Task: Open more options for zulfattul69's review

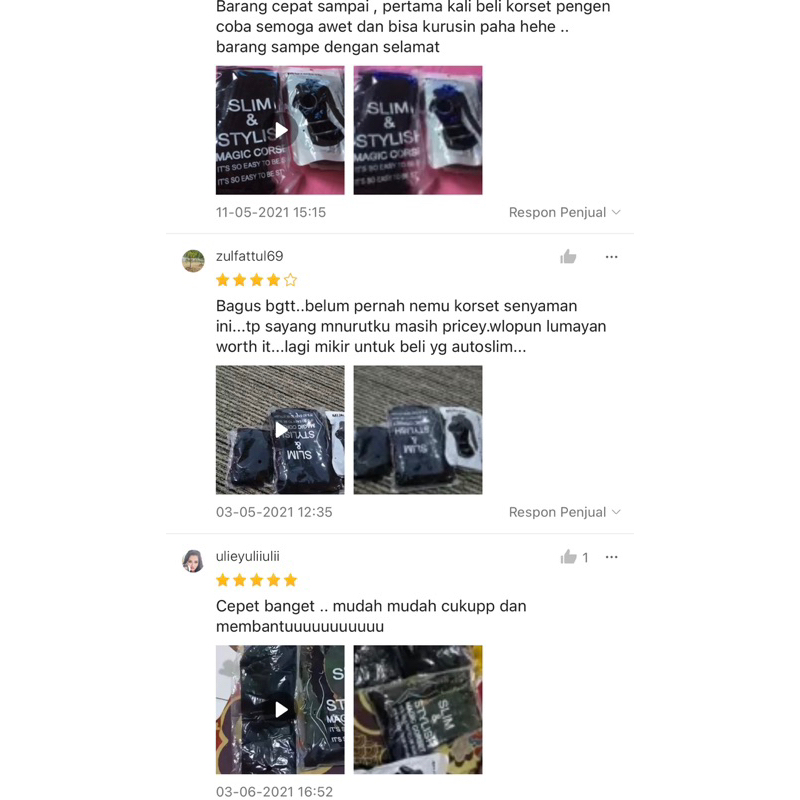Action: pyautogui.click(x=611, y=257)
